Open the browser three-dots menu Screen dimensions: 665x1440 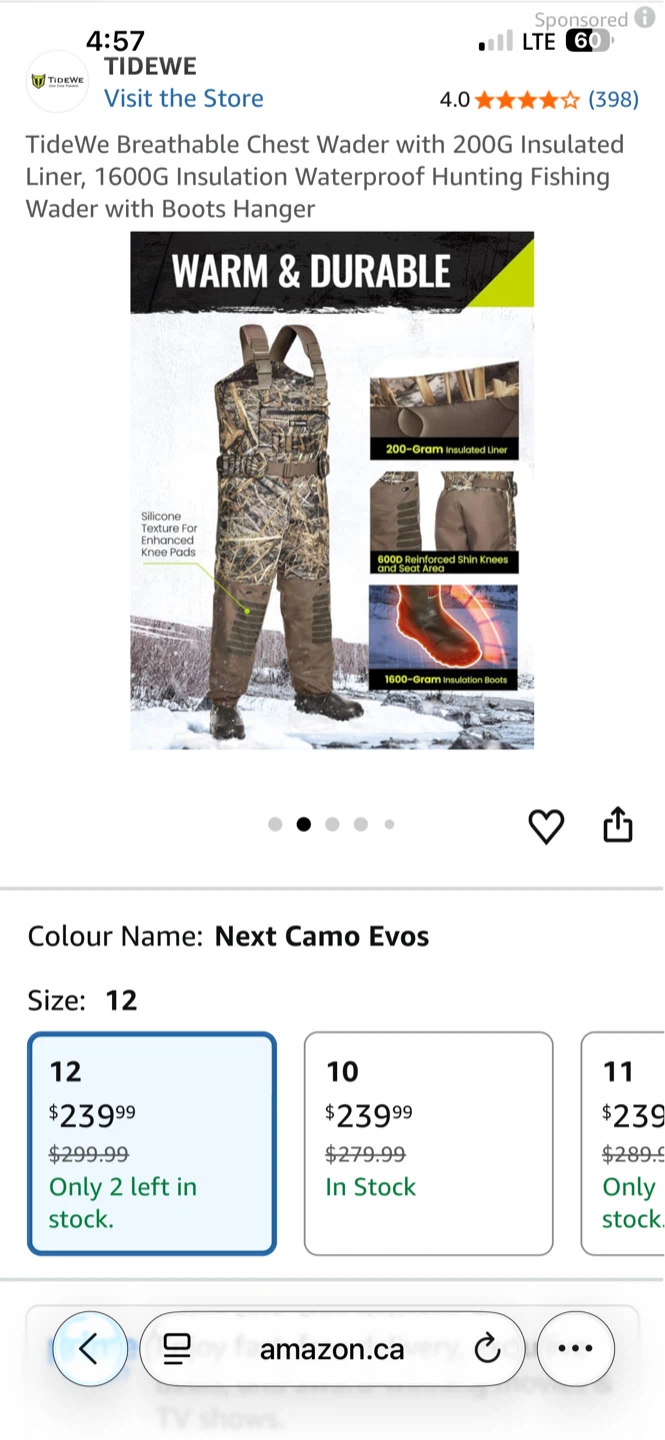(575, 1349)
